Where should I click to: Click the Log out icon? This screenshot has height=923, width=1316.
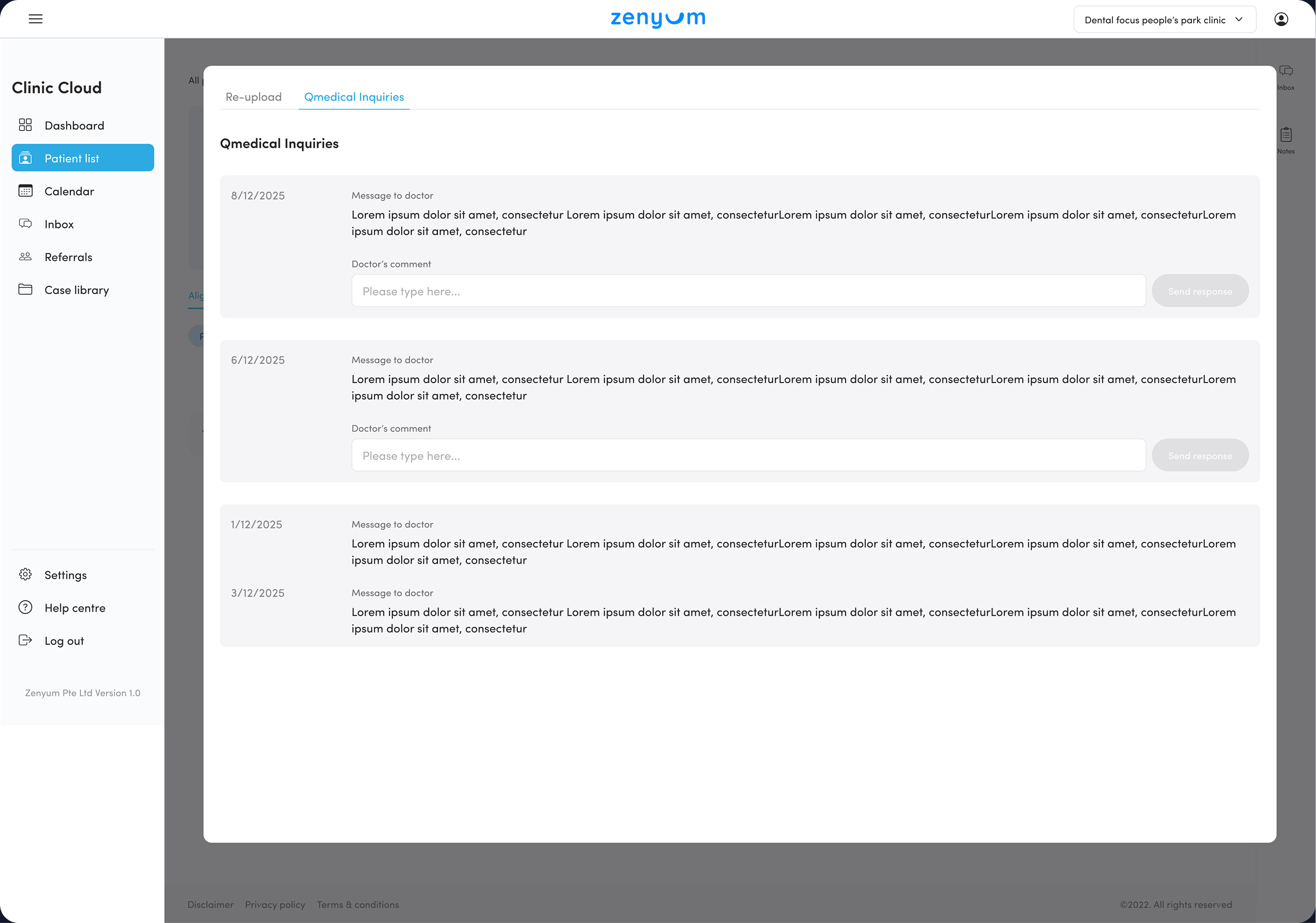[25, 640]
